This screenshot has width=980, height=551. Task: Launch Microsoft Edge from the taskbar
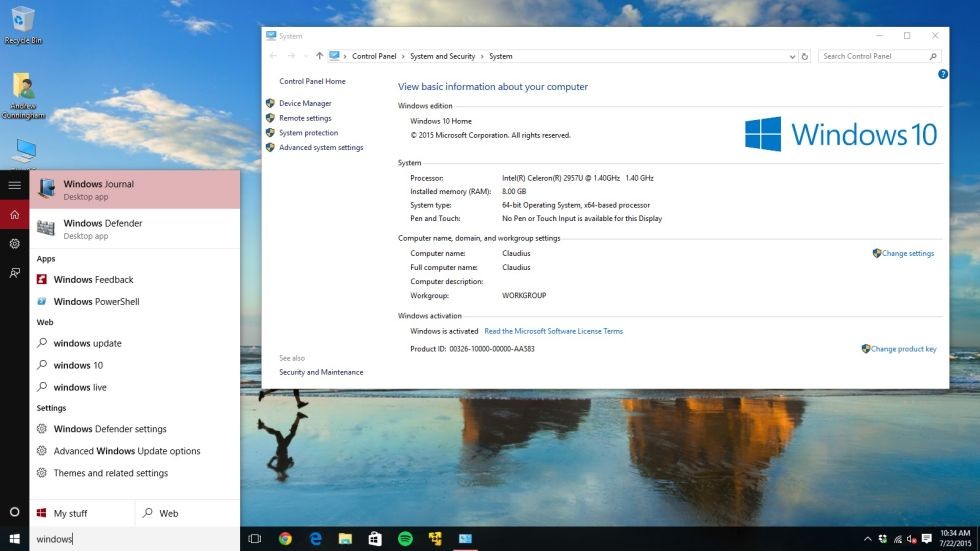click(x=316, y=539)
